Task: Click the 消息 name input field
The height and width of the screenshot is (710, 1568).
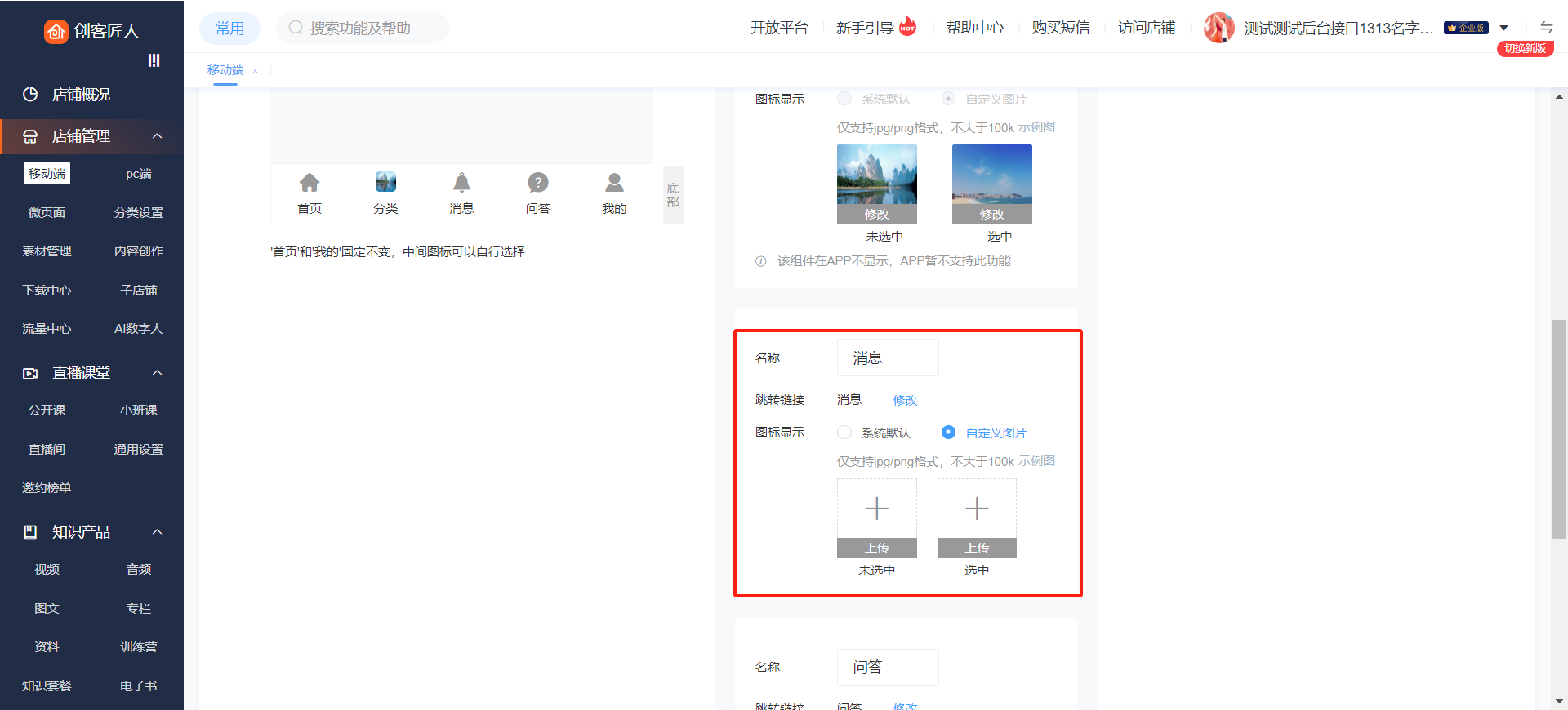Action: (x=887, y=358)
